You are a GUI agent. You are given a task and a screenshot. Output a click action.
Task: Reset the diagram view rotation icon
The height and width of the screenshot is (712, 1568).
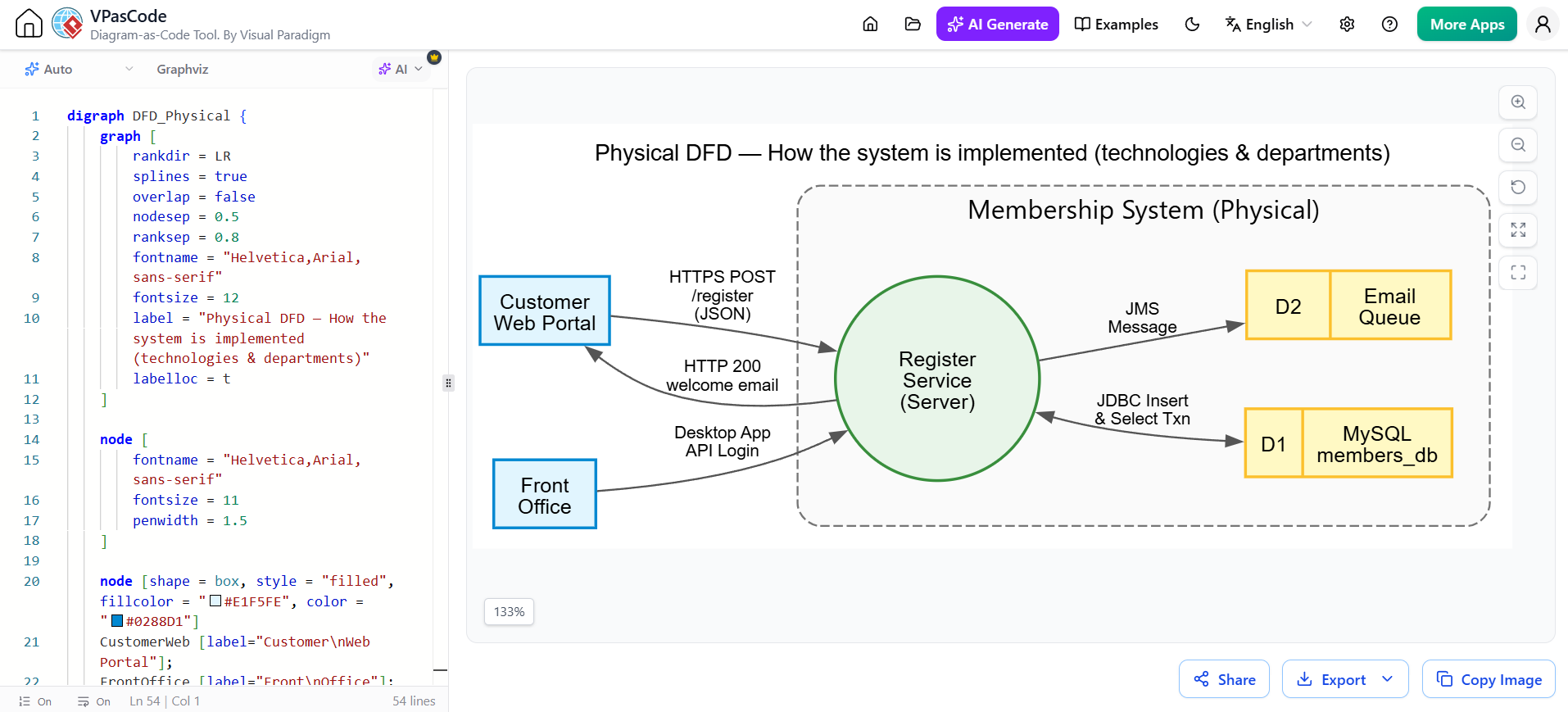1518,188
